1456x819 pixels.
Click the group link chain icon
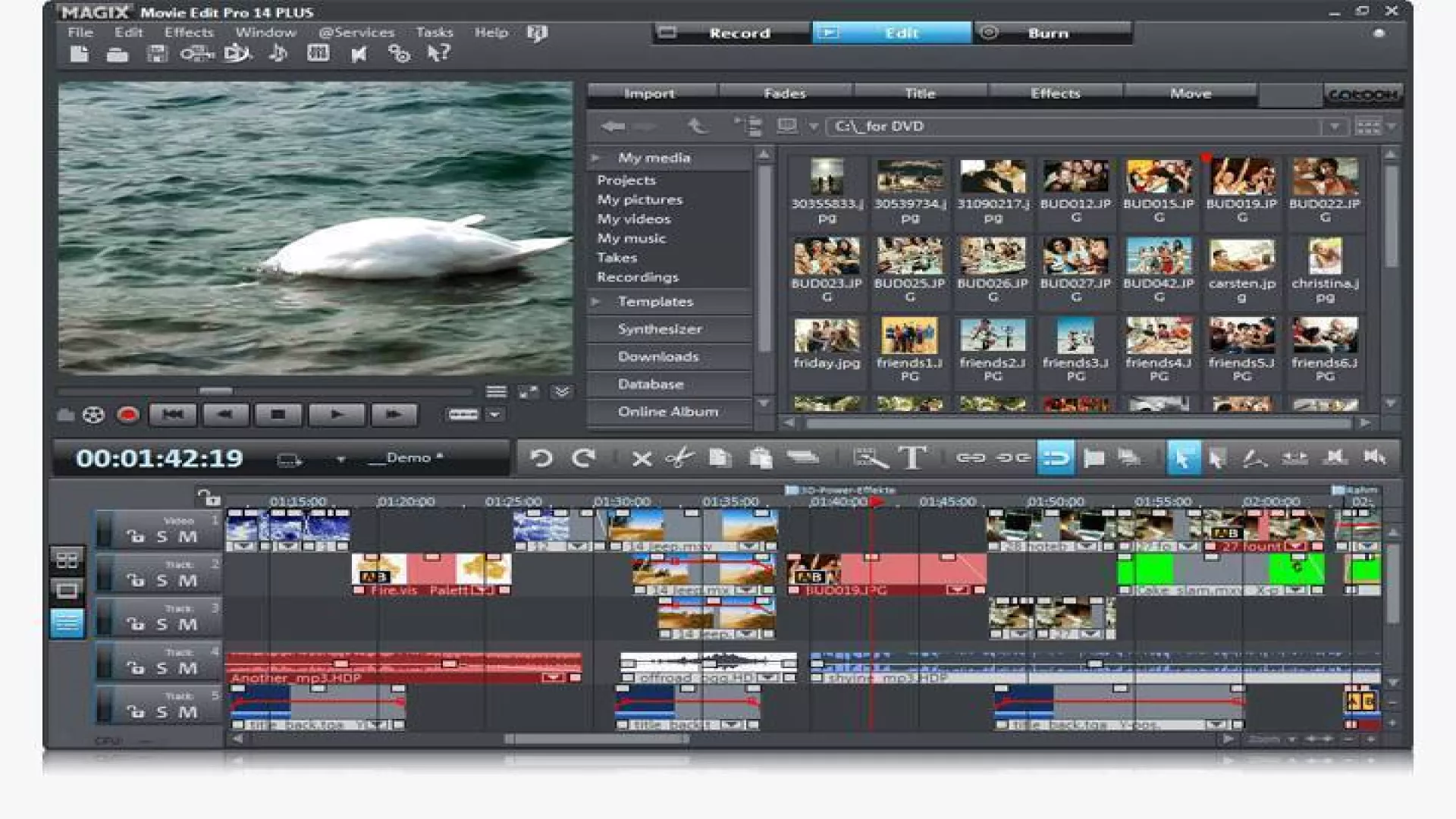click(971, 458)
